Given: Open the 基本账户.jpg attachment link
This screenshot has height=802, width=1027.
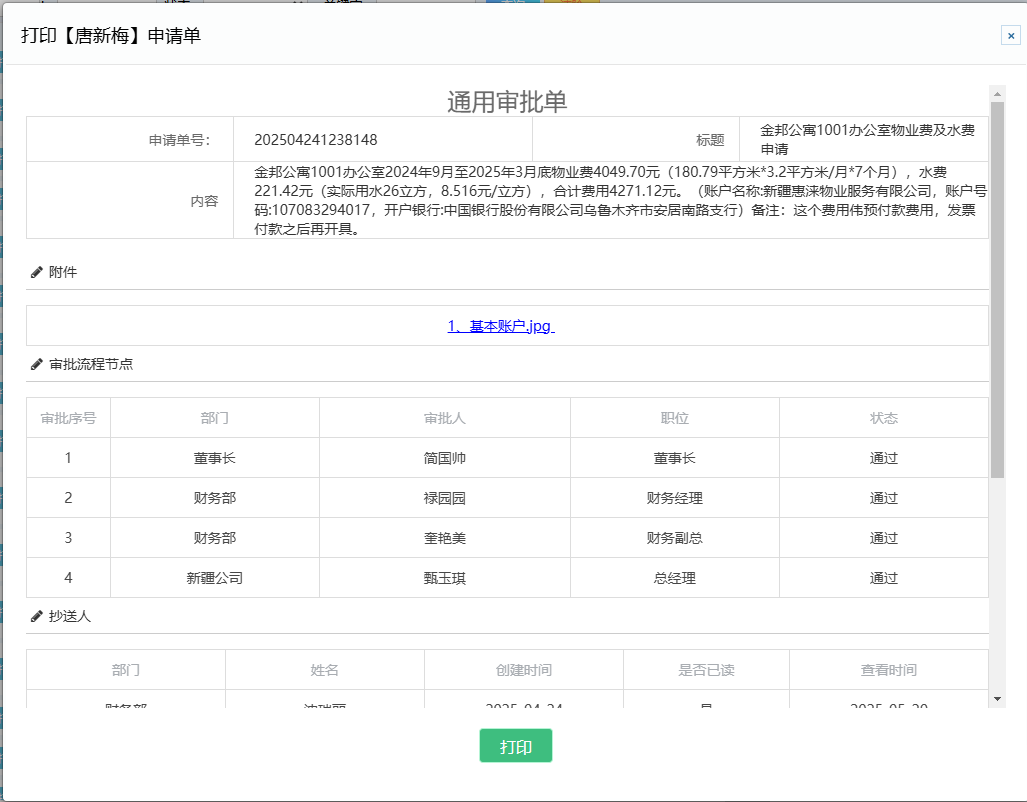Looking at the screenshot, I should (x=500, y=326).
